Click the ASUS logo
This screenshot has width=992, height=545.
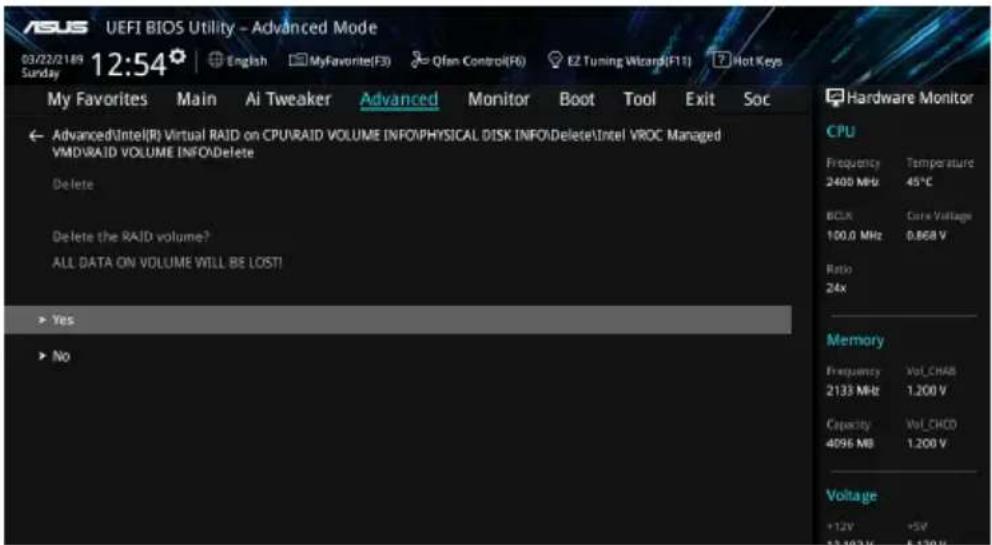pyautogui.click(x=56, y=28)
